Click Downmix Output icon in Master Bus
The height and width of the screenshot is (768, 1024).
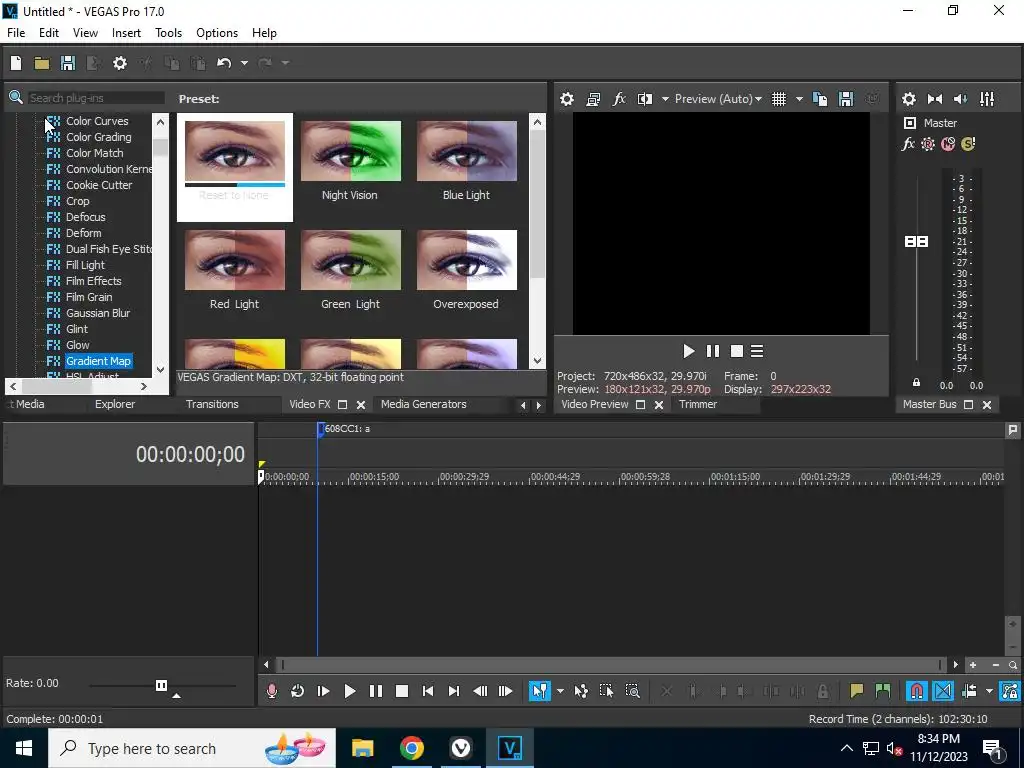[935, 99]
